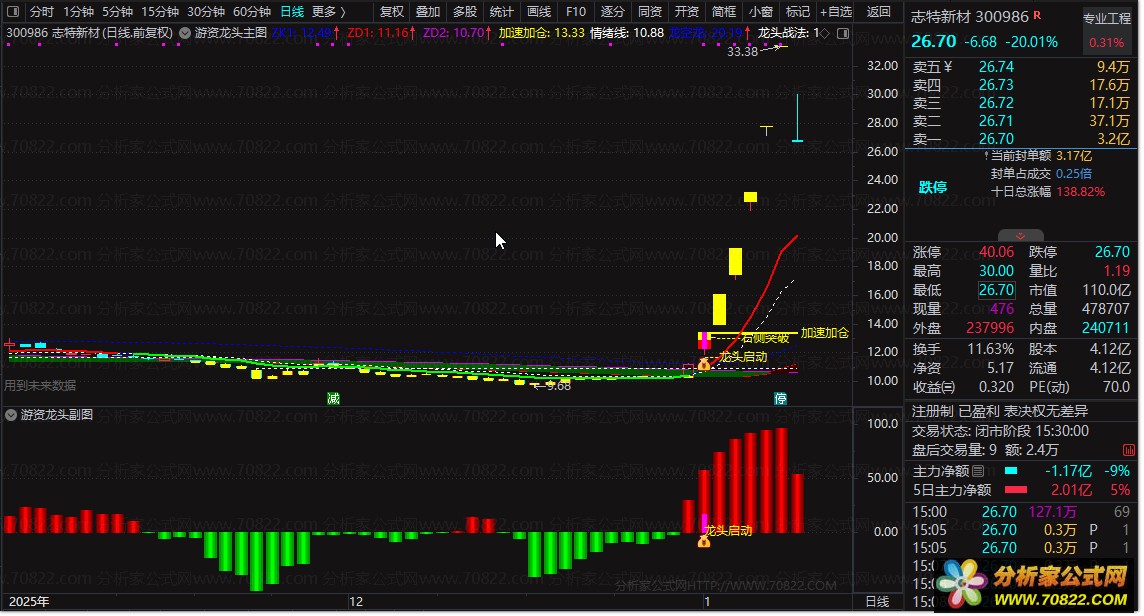The width and height of the screenshot is (1144, 616).
Task: Toggle the 小窗 mini window mode
Action: coord(760,12)
